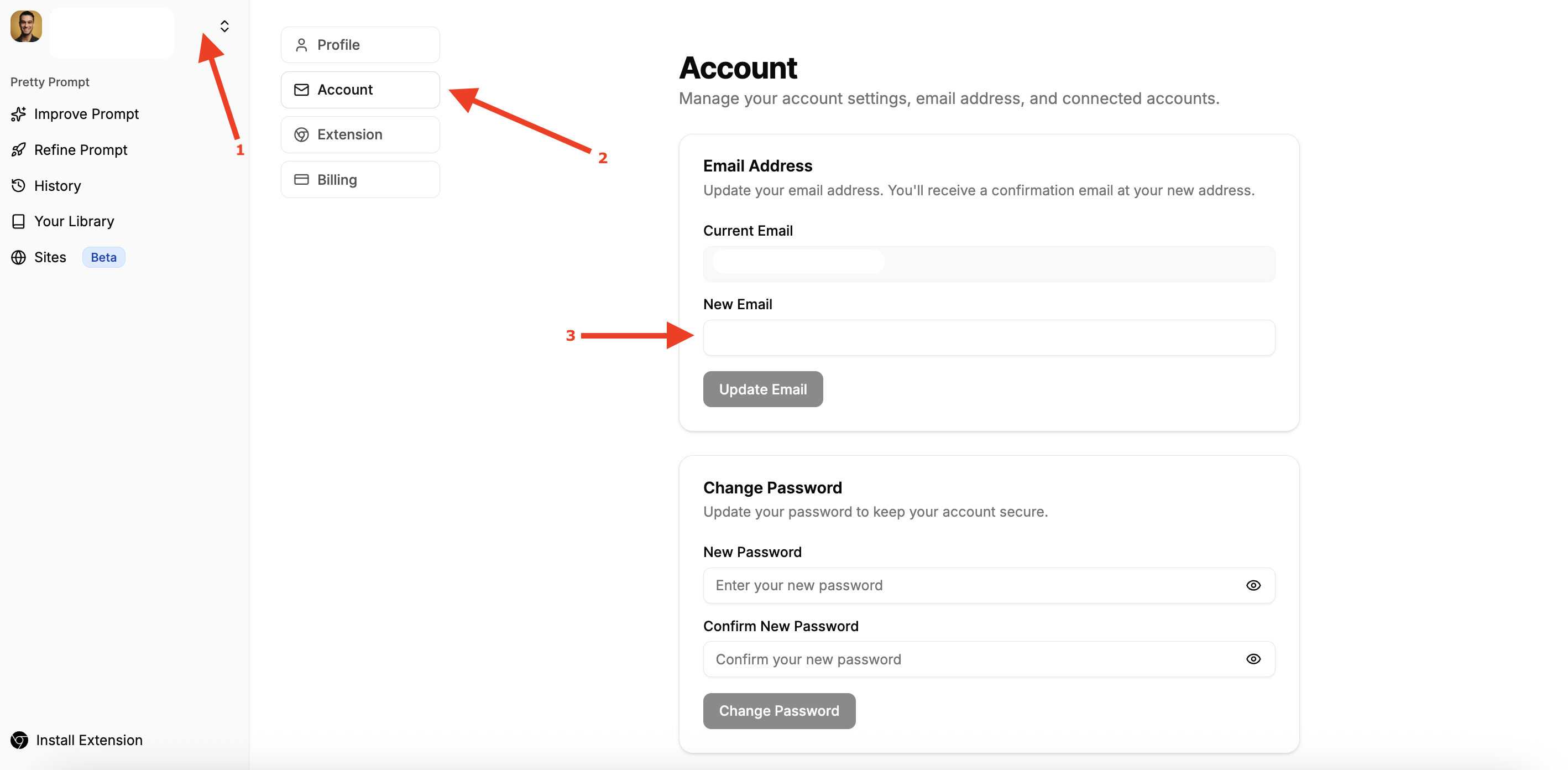This screenshot has height=770, width=1568.
Task: Click the Beta badge next to Sites
Action: click(x=103, y=257)
